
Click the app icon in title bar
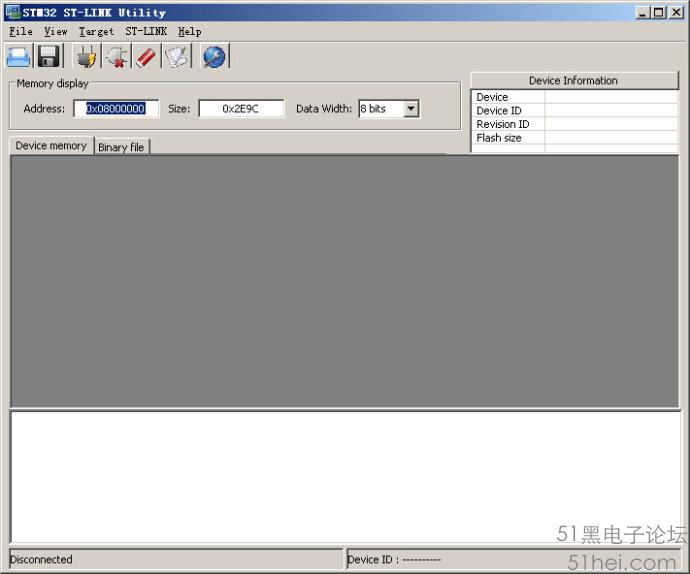pos(12,12)
